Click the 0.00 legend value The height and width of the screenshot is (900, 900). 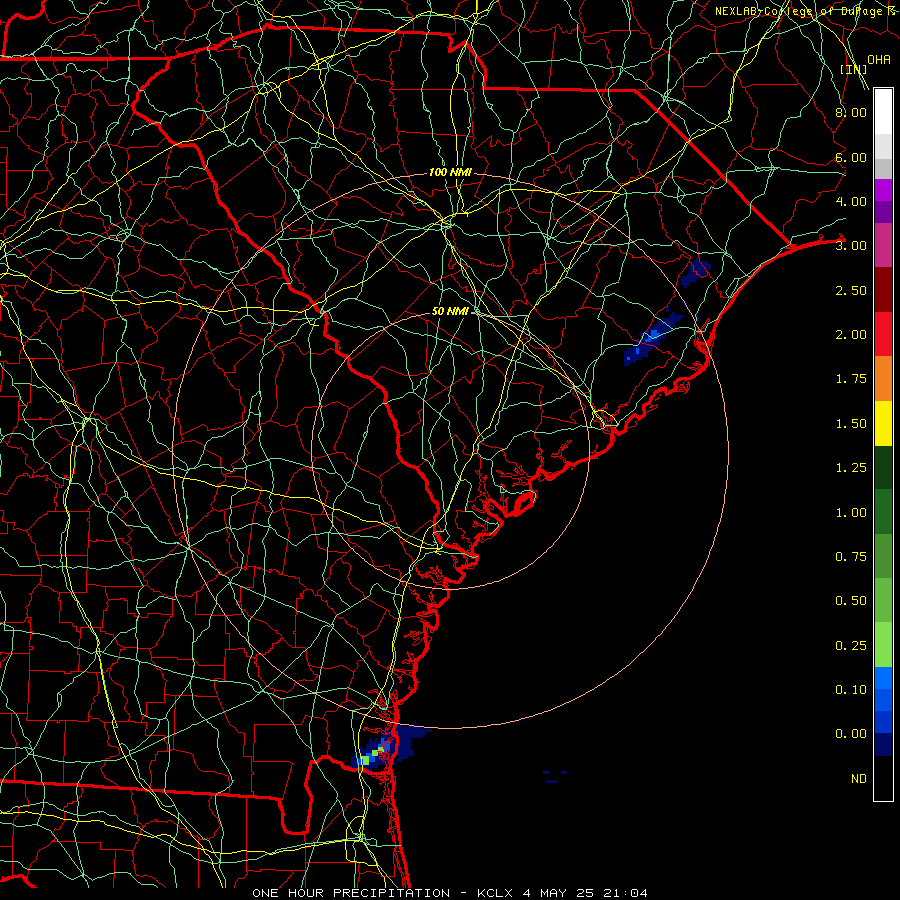click(851, 734)
